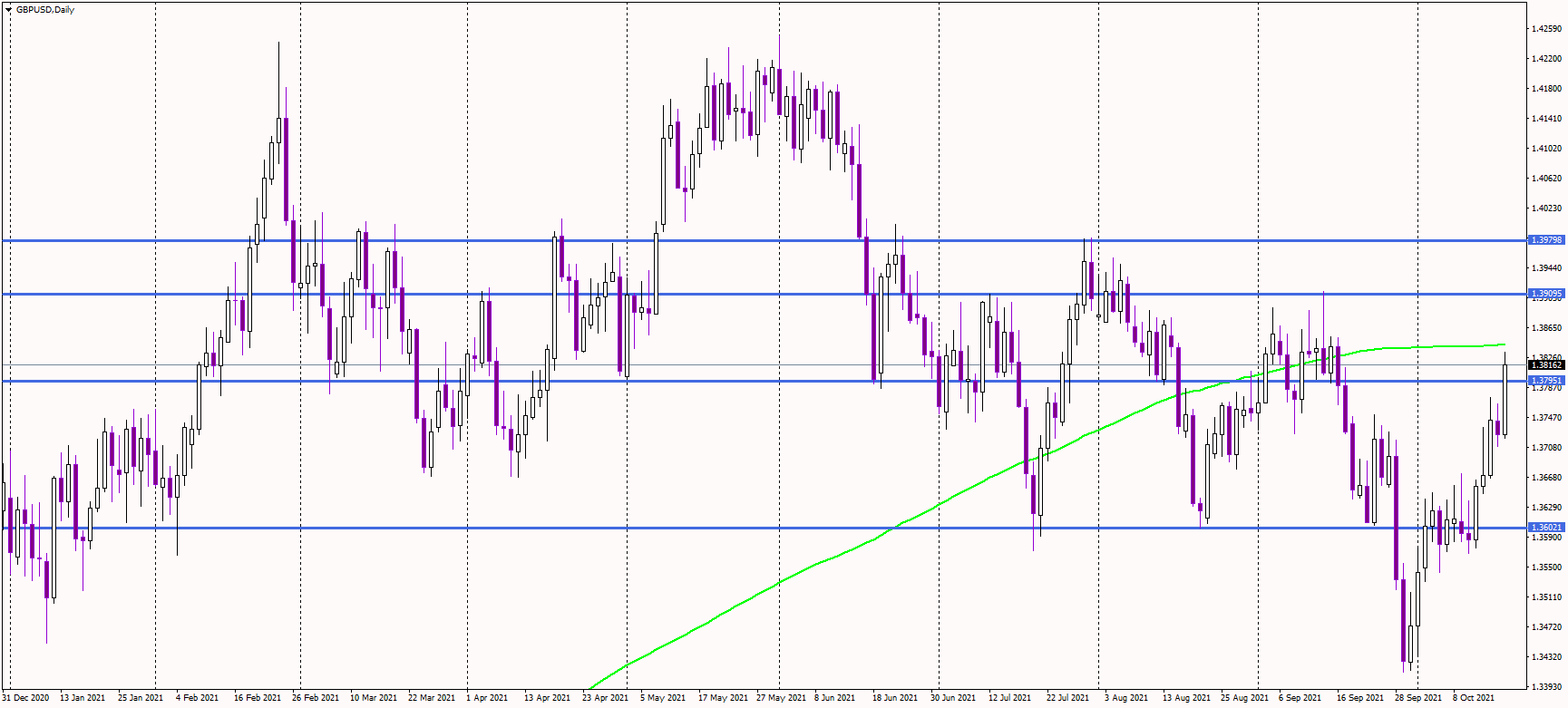
Task: Click the 6 Sep 2021 date label
Action: (1300, 698)
